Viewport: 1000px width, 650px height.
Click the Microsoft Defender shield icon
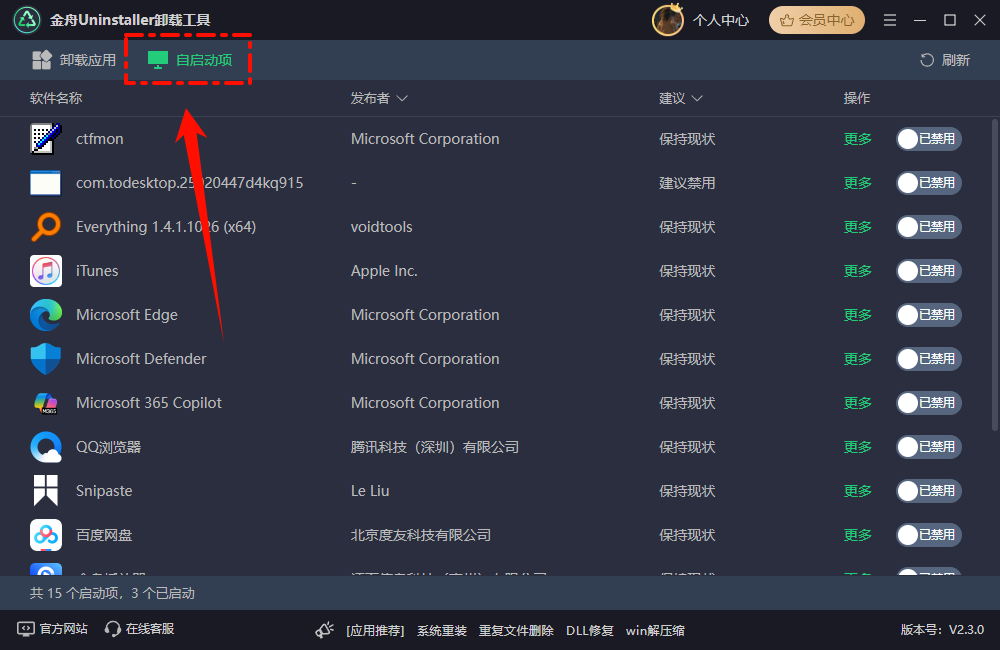point(46,359)
